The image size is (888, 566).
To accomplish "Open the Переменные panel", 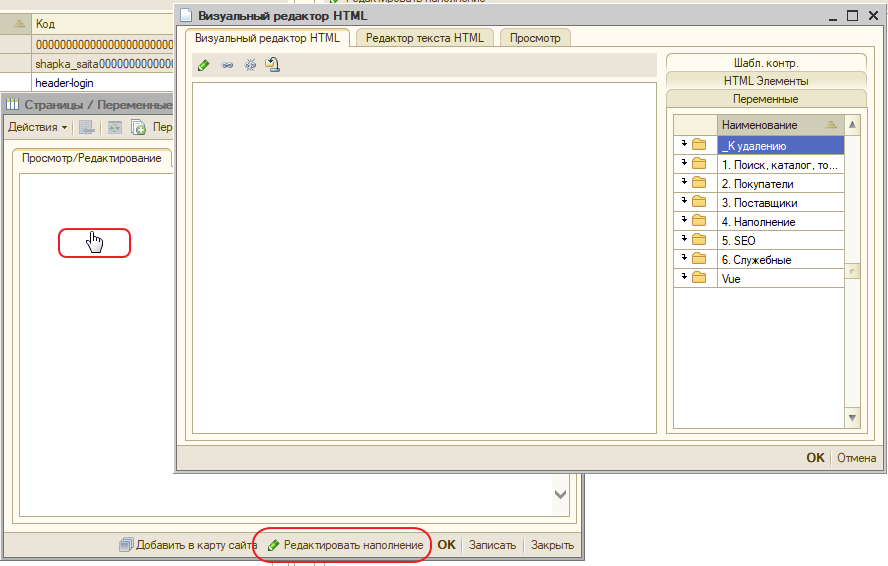I will point(766,99).
